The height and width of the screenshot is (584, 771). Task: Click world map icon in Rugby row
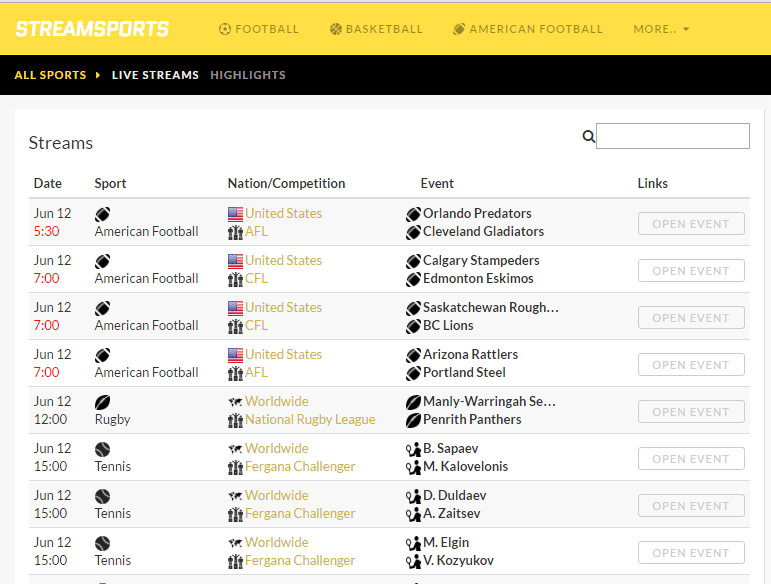coord(236,402)
